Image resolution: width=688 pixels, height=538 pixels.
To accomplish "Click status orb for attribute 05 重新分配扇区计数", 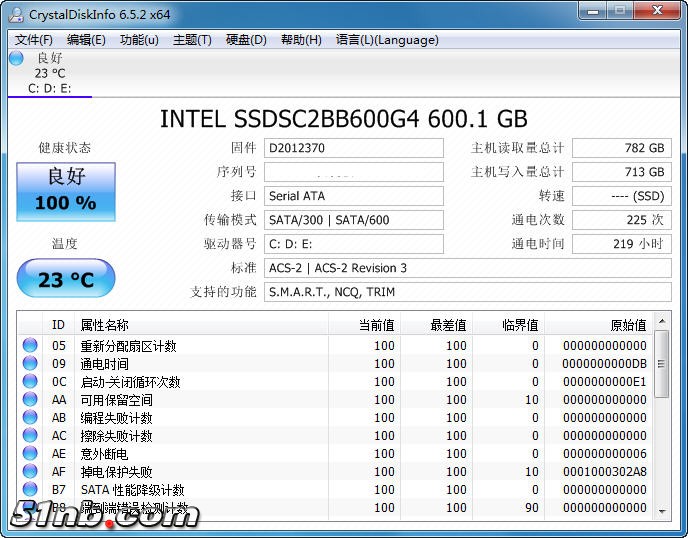I will [x=30, y=346].
